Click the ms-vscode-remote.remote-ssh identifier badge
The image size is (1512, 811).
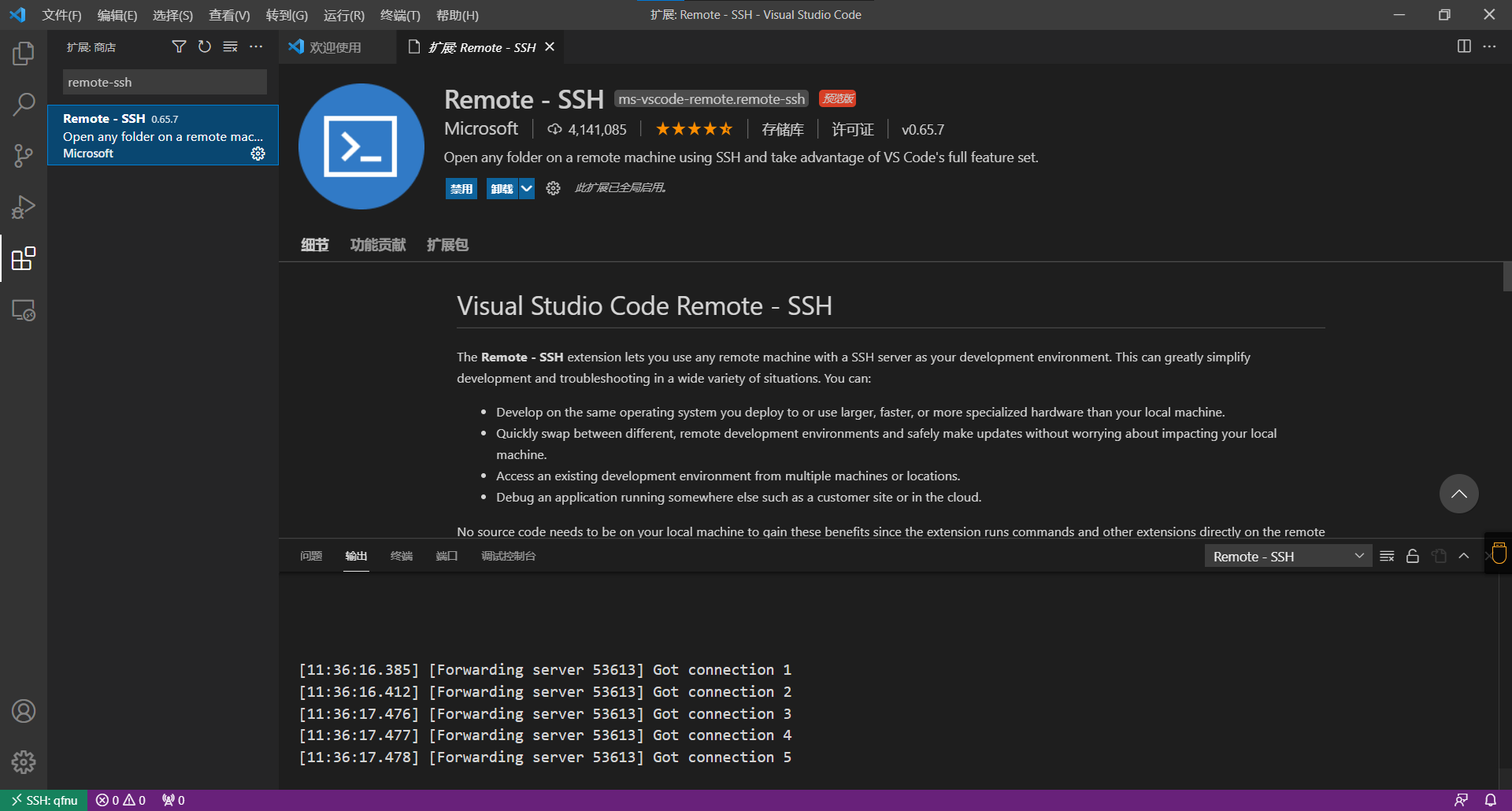click(x=711, y=99)
